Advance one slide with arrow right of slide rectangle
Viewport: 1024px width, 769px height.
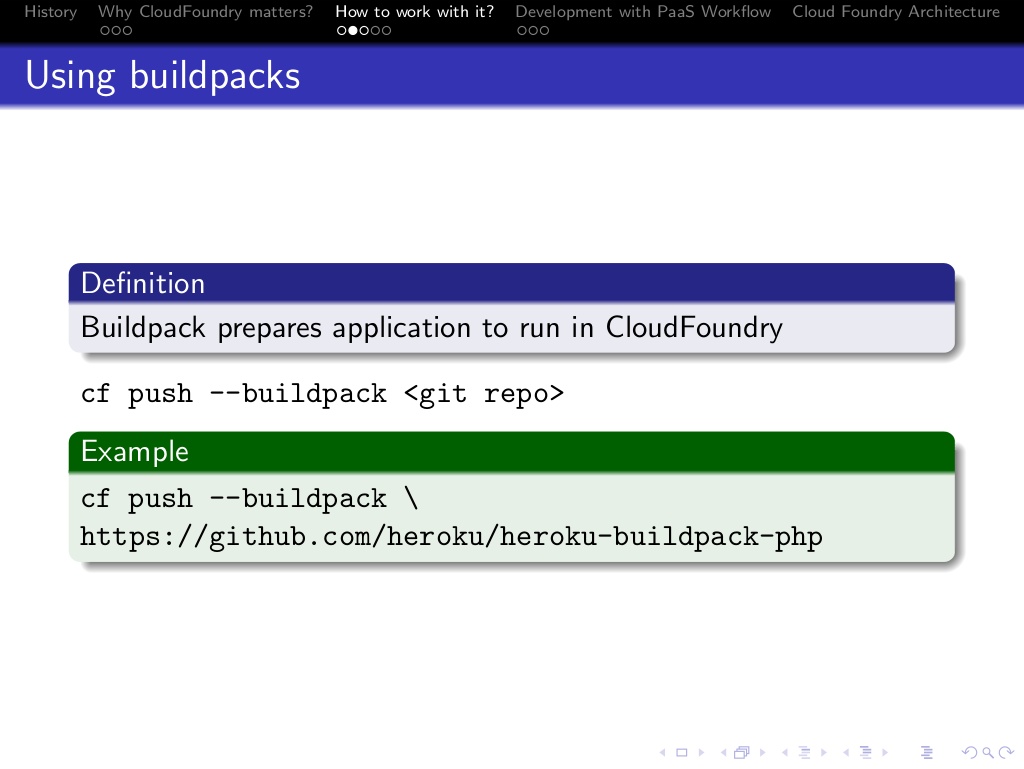click(x=701, y=753)
